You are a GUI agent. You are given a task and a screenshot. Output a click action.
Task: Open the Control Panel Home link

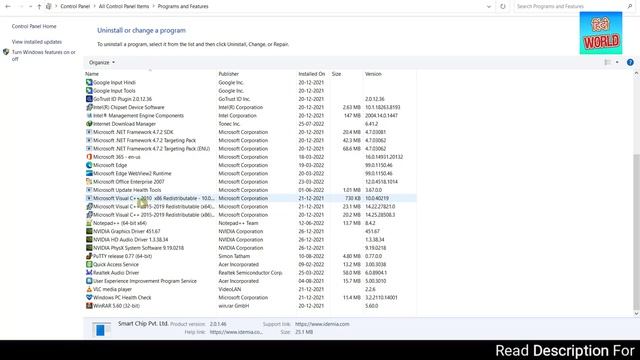[x=34, y=26]
